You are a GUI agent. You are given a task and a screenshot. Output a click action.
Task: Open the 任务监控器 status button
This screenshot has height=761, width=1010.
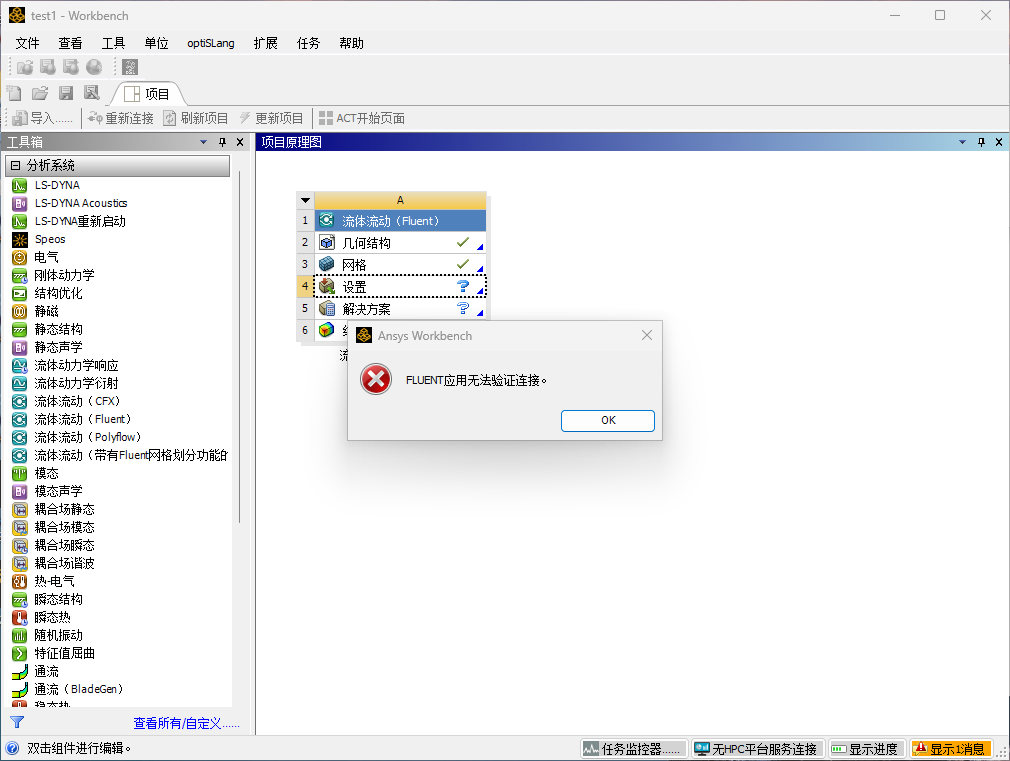pos(634,749)
